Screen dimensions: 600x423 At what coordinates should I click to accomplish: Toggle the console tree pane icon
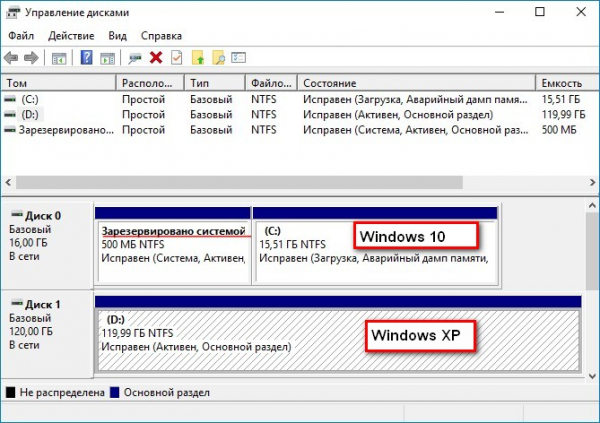click(x=59, y=59)
